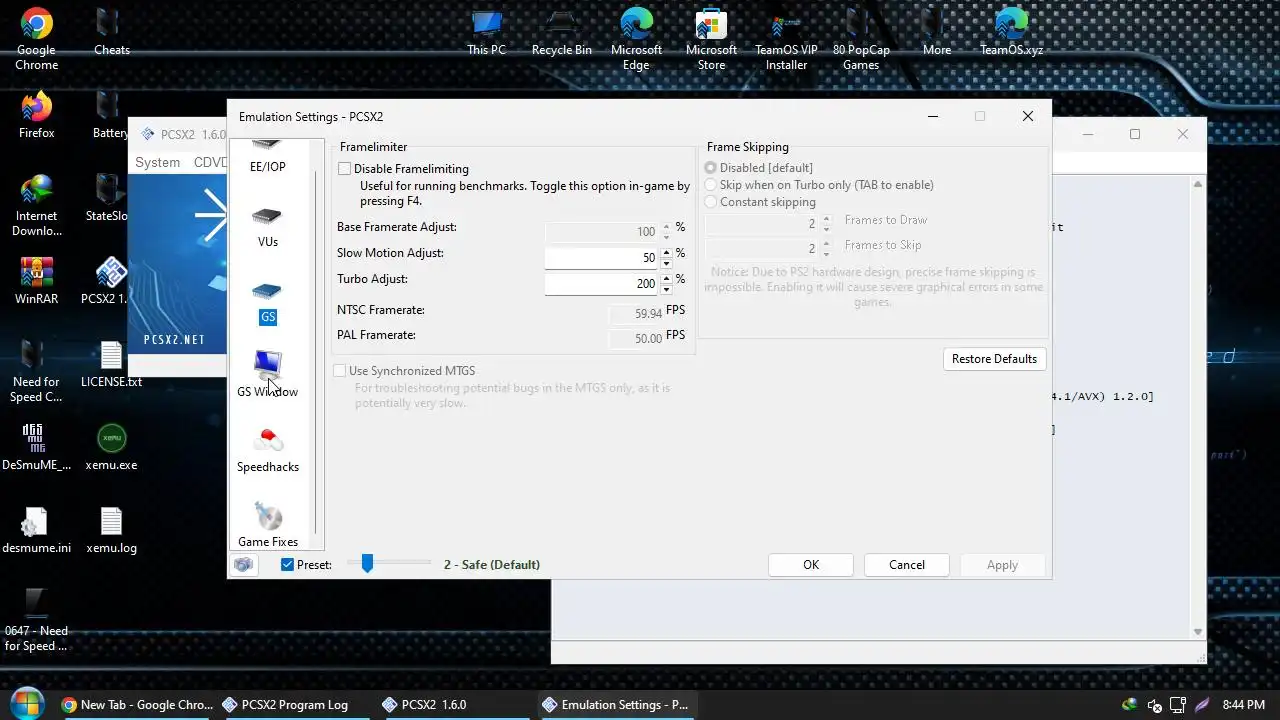Toggle Use Synchronized MTGS checkbox
The width and height of the screenshot is (1280, 720).
click(x=340, y=371)
